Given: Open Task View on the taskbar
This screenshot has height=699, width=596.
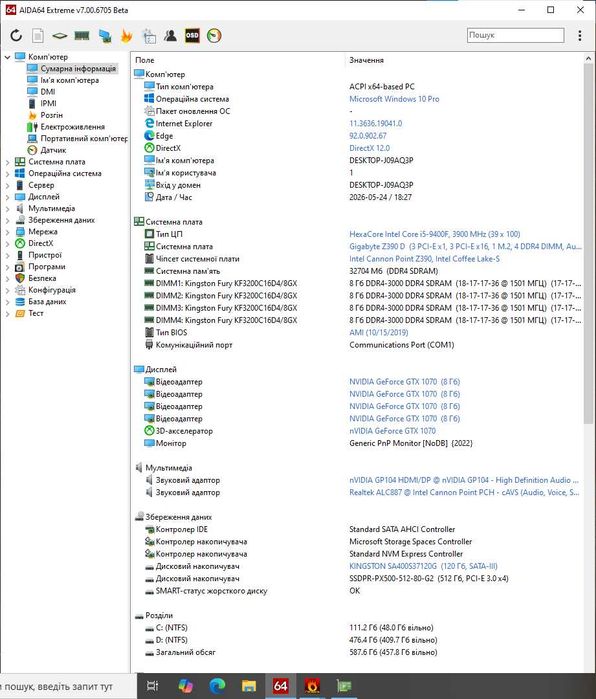Looking at the screenshot, I should pos(152,686).
